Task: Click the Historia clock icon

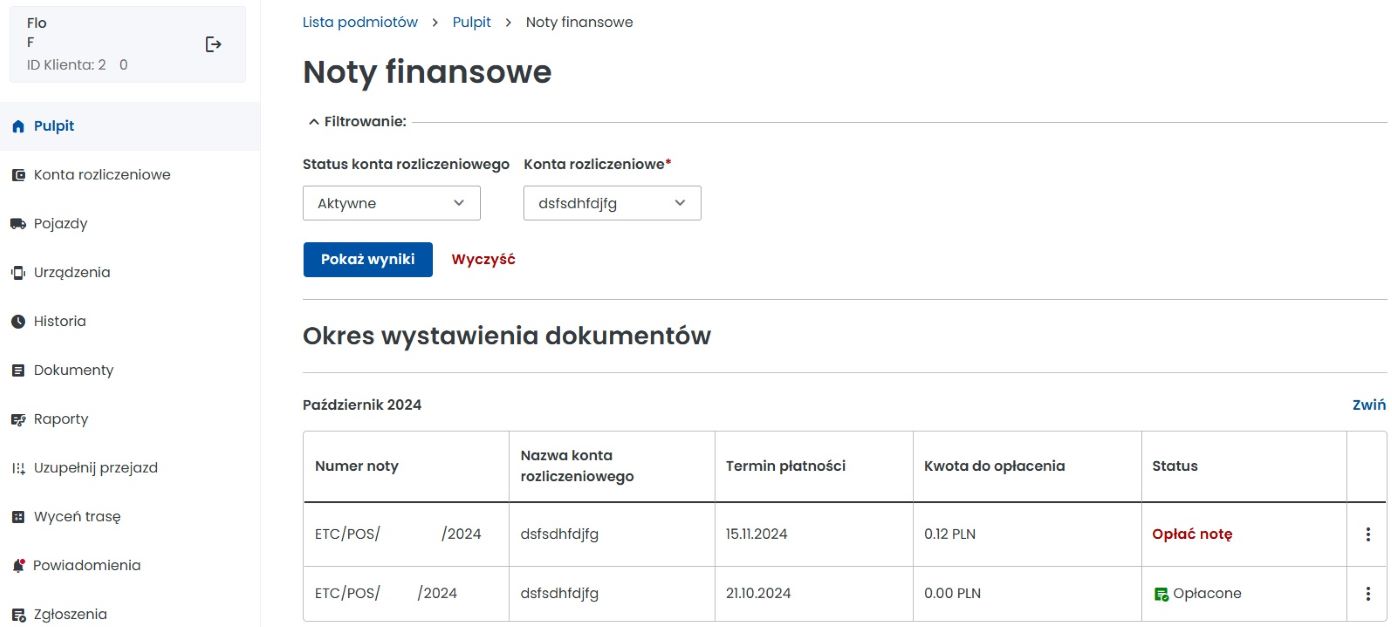Action: (x=17, y=322)
